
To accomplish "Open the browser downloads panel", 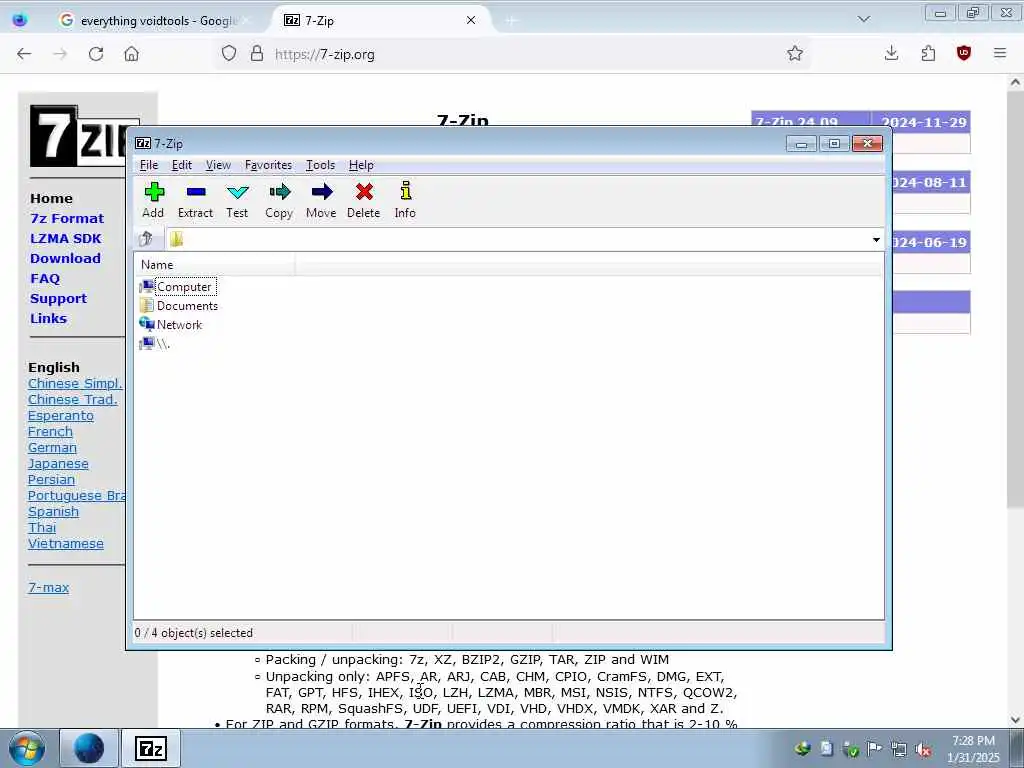I will click(x=891, y=54).
